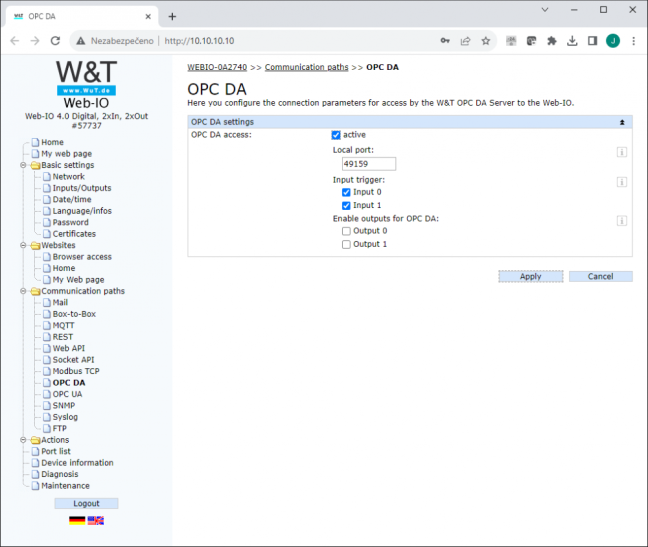Image resolution: width=648 pixels, height=547 pixels.
Task: Open Box-to-Box page
Action: tap(74, 314)
